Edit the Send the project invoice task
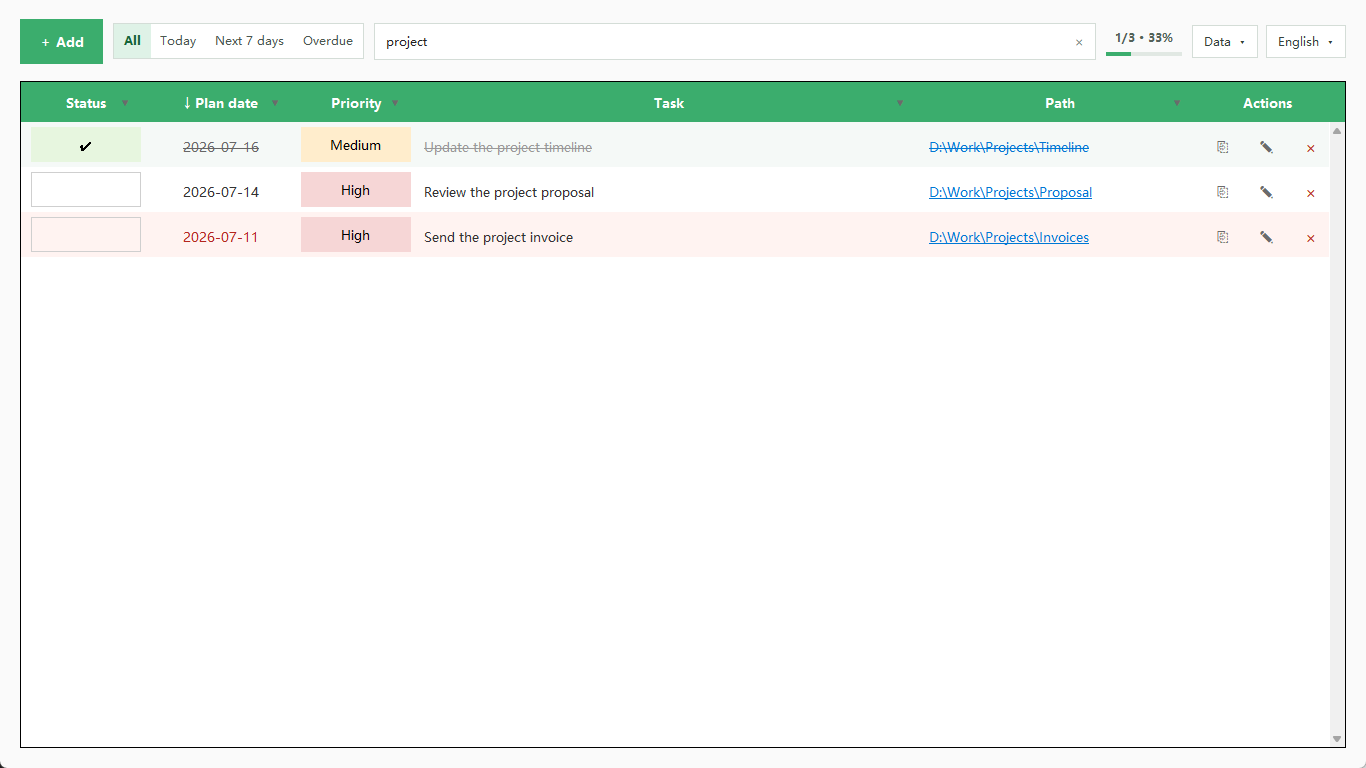 point(1266,237)
